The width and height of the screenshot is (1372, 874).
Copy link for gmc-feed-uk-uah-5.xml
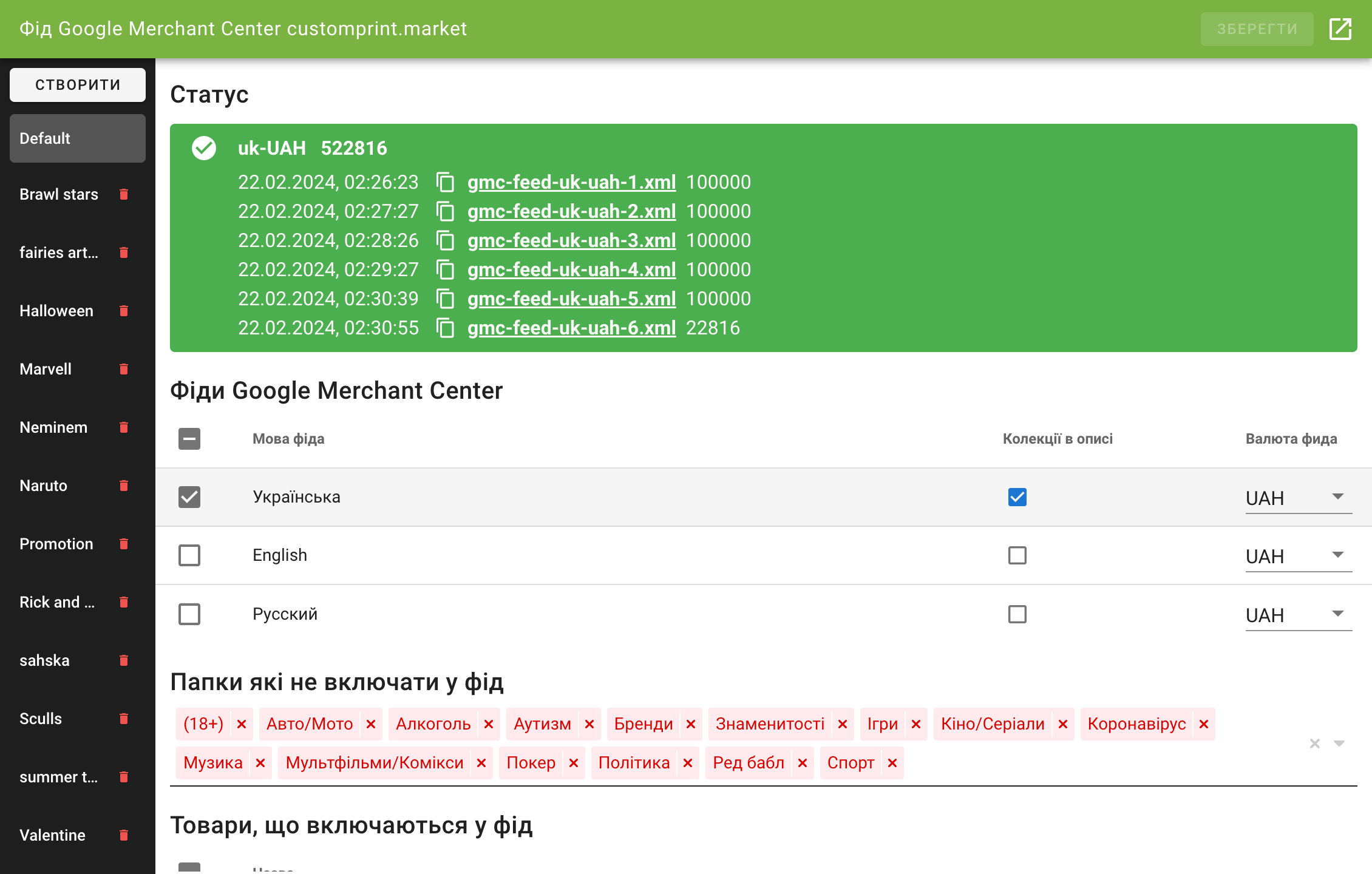tap(446, 299)
